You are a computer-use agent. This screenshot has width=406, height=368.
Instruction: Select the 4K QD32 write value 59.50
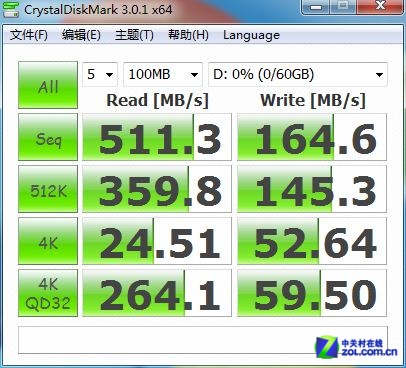click(312, 293)
